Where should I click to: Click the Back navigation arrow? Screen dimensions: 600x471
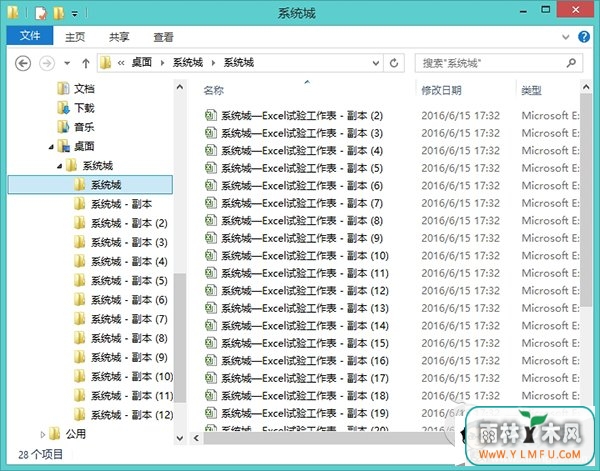(23, 63)
